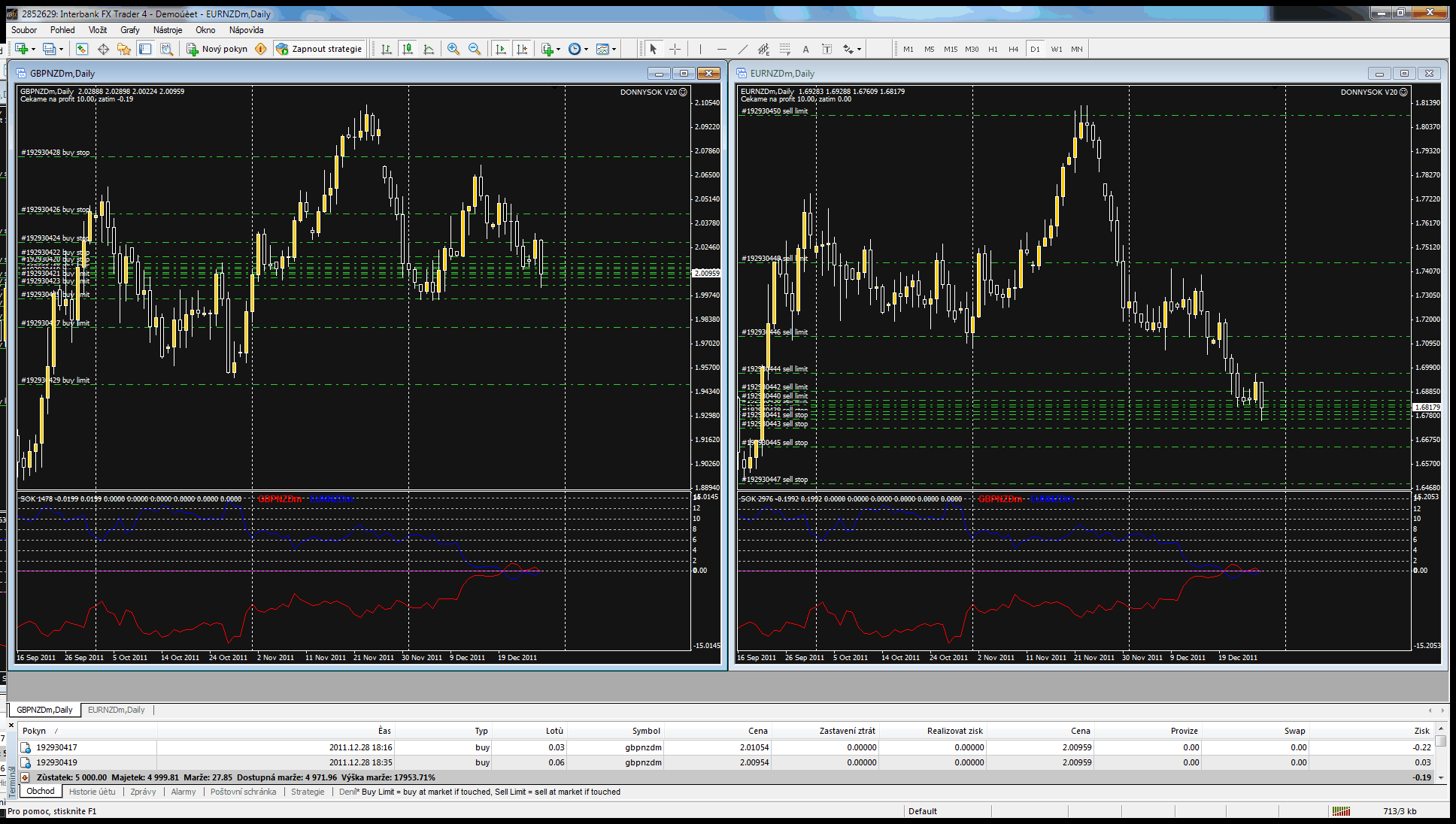Toggle chart auto scroll button
This screenshot has height=824, width=1456.
501,49
